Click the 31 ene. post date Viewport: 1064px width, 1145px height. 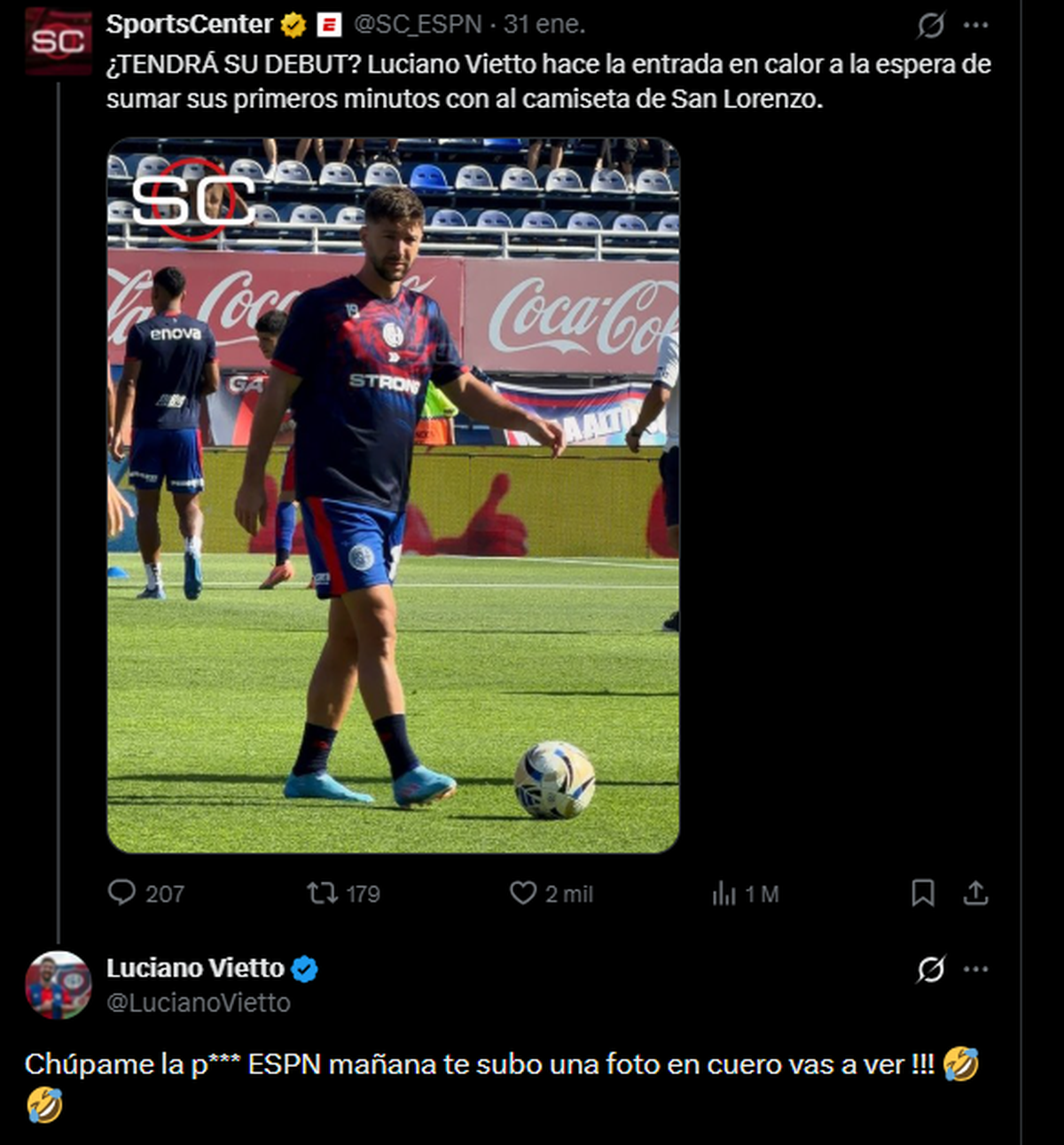click(x=544, y=25)
